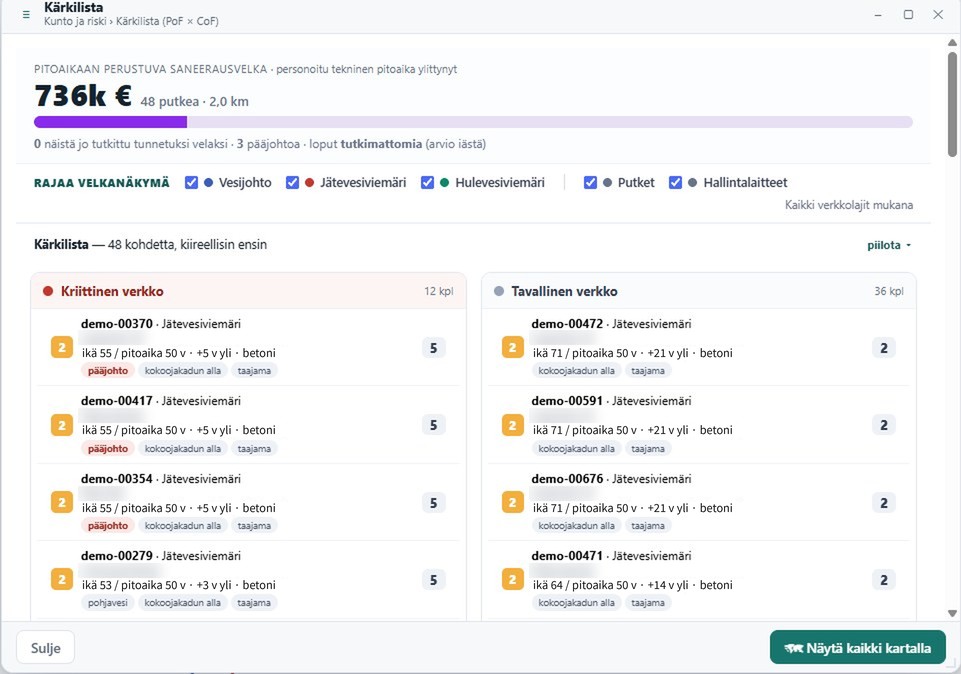961x674 pixels.
Task: Disable the Hulevesiviemäri checkbox
Action: [x=427, y=183]
